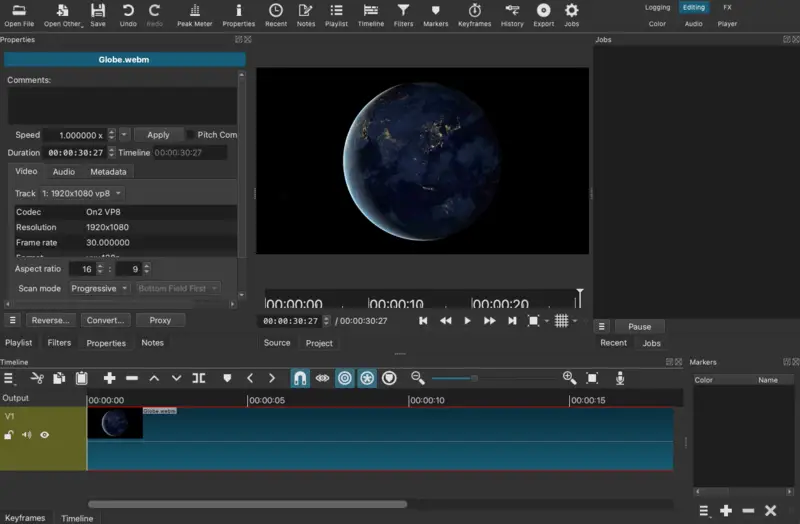Click the timeline paste clipboard icon
This screenshot has height=524, width=800.
coord(82,378)
